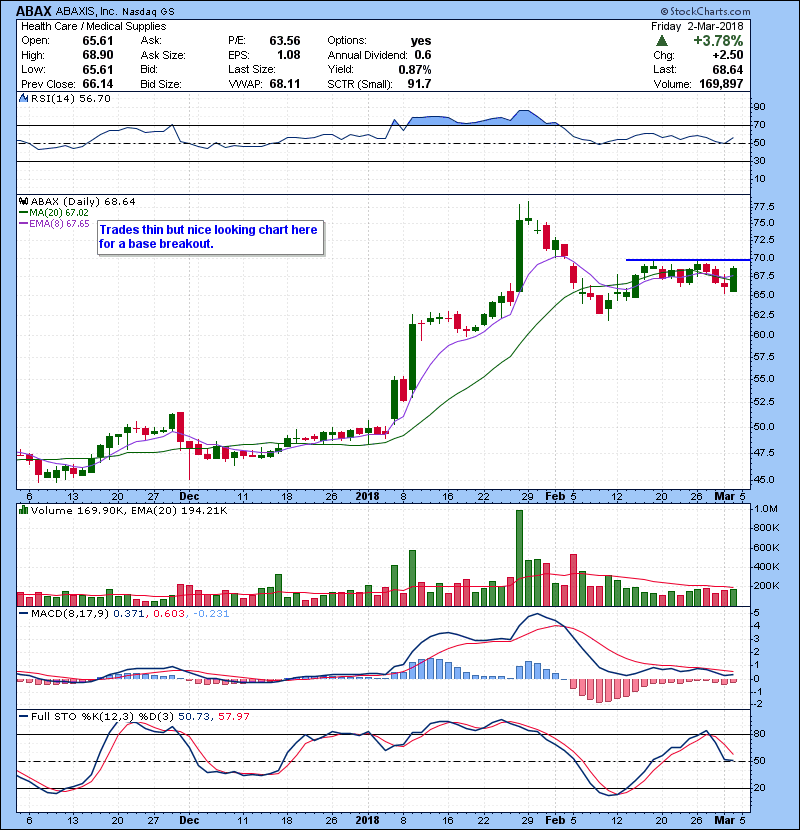The width and height of the screenshot is (800, 830).
Task: Click the 1.0M volume axis label
Action: point(766,509)
